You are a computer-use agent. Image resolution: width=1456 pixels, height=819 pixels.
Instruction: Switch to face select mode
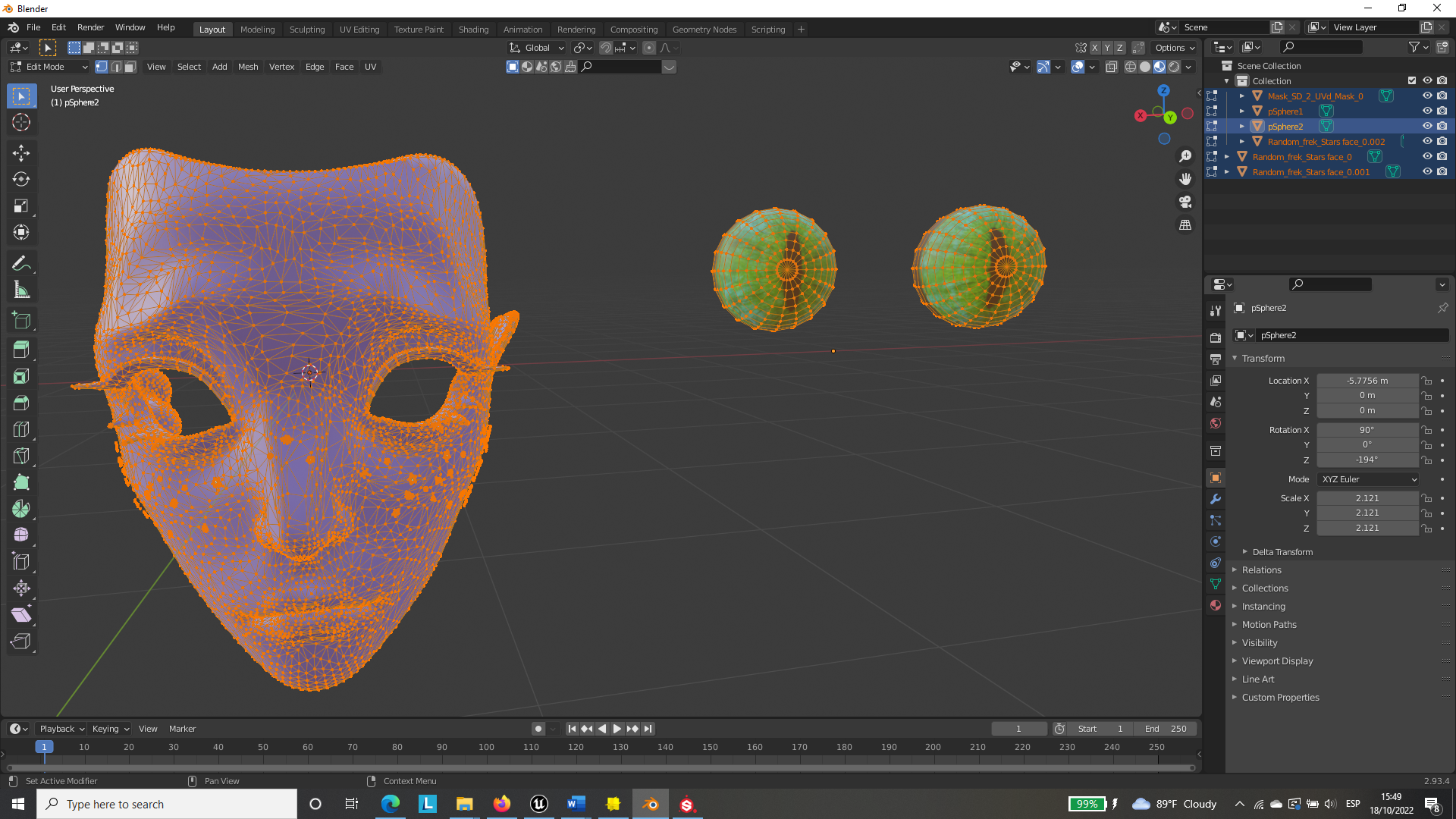click(x=130, y=67)
